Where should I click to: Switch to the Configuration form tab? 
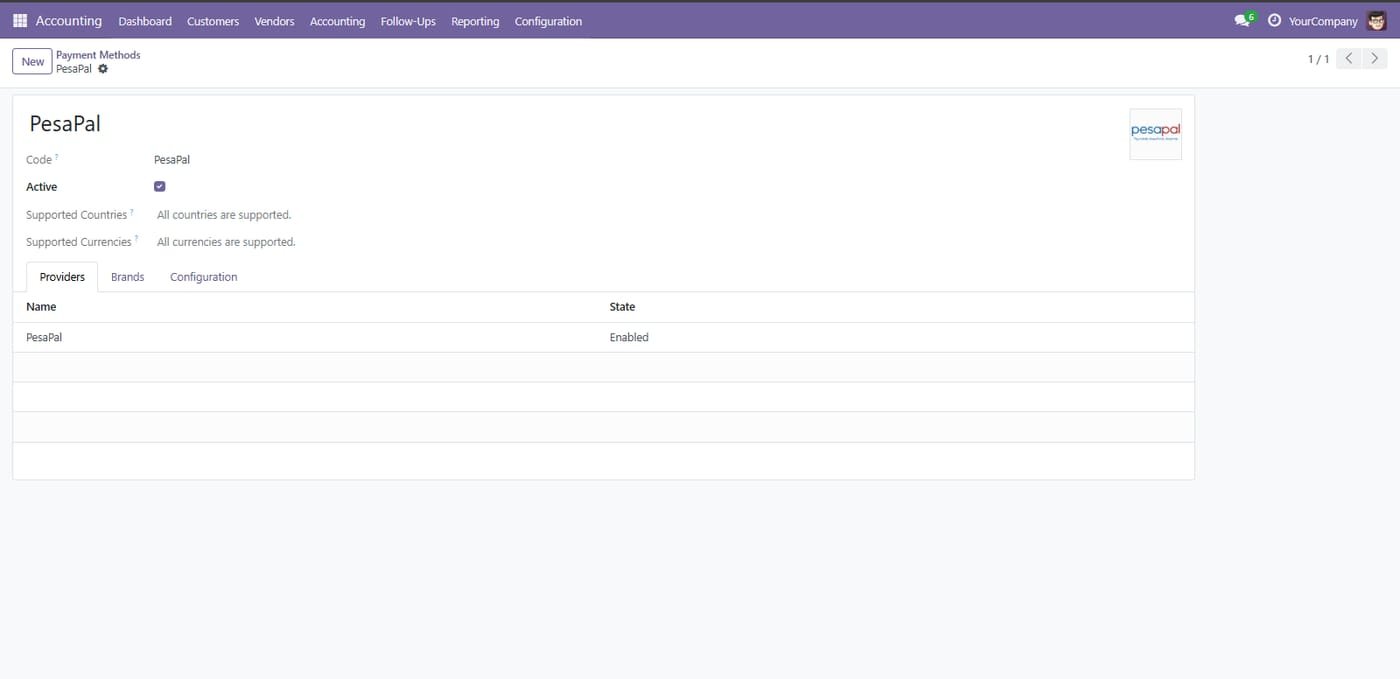(204, 277)
